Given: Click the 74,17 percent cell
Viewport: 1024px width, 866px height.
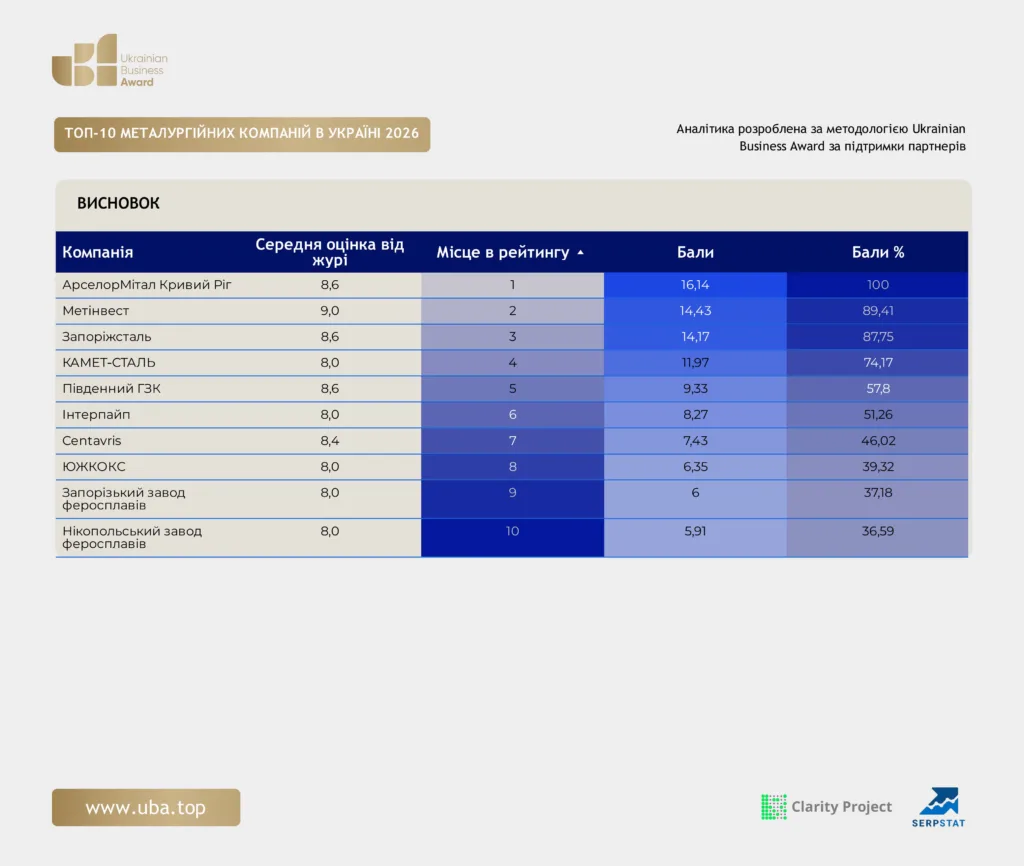Looking at the screenshot, I should 878,362.
